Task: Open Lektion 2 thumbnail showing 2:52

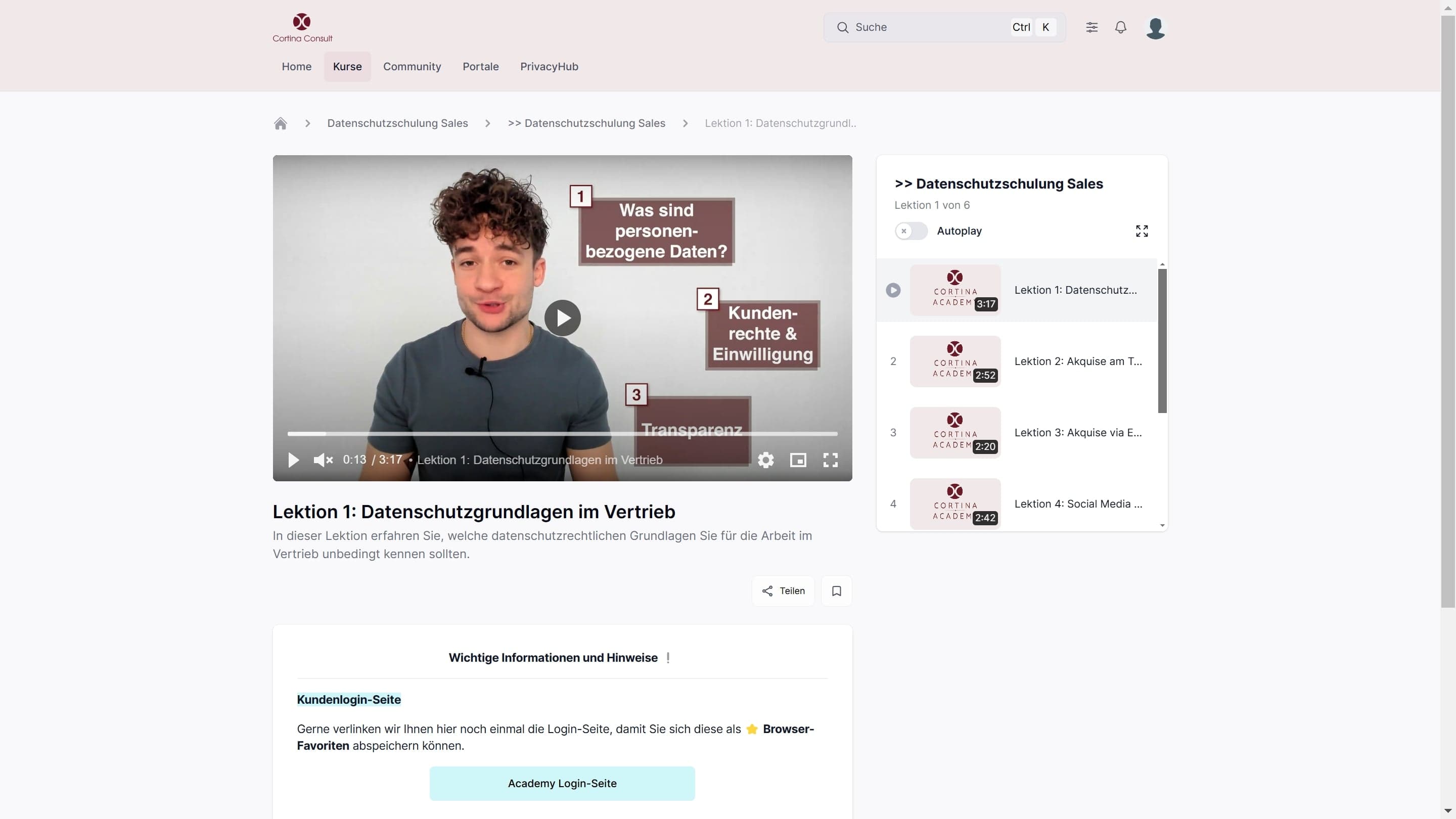Action: tap(954, 361)
